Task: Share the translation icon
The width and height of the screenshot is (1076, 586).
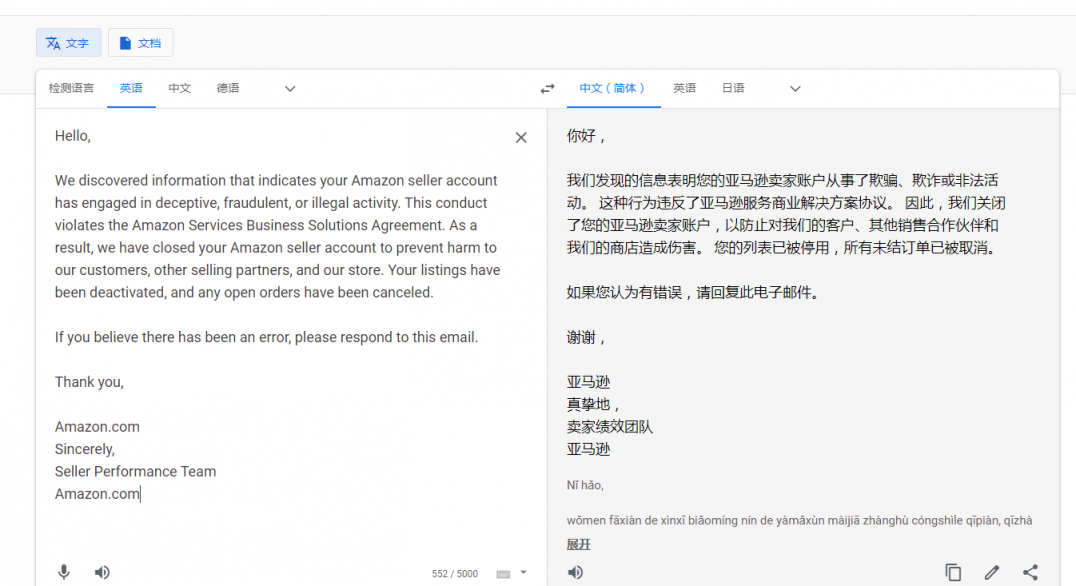Action: pyautogui.click(x=1030, y=572)
